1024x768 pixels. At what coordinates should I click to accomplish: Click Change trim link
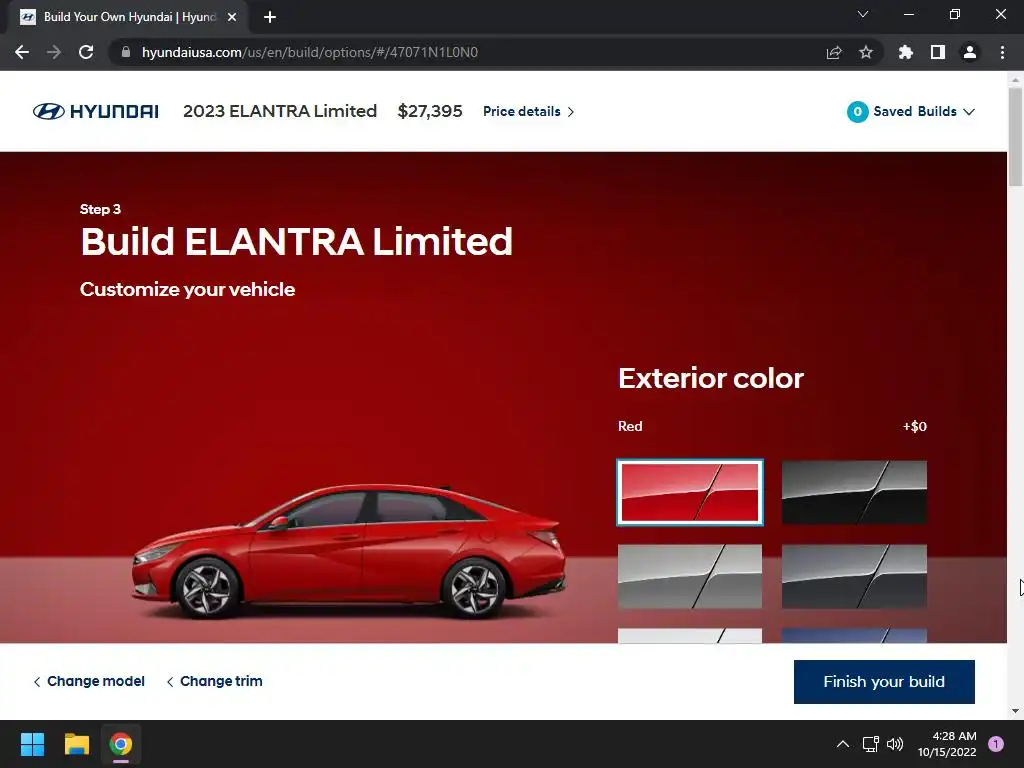[x=214, y=681]
